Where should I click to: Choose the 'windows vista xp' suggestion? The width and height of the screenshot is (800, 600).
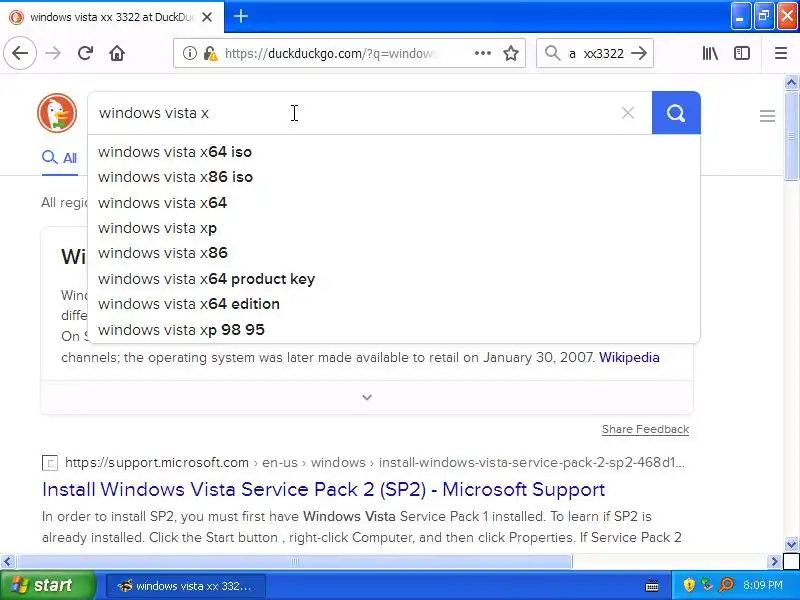pyautogui.click(x=394, y=228)
